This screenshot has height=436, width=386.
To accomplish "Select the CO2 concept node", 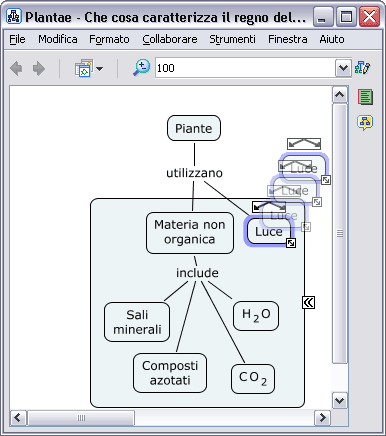I will point(253,379).
